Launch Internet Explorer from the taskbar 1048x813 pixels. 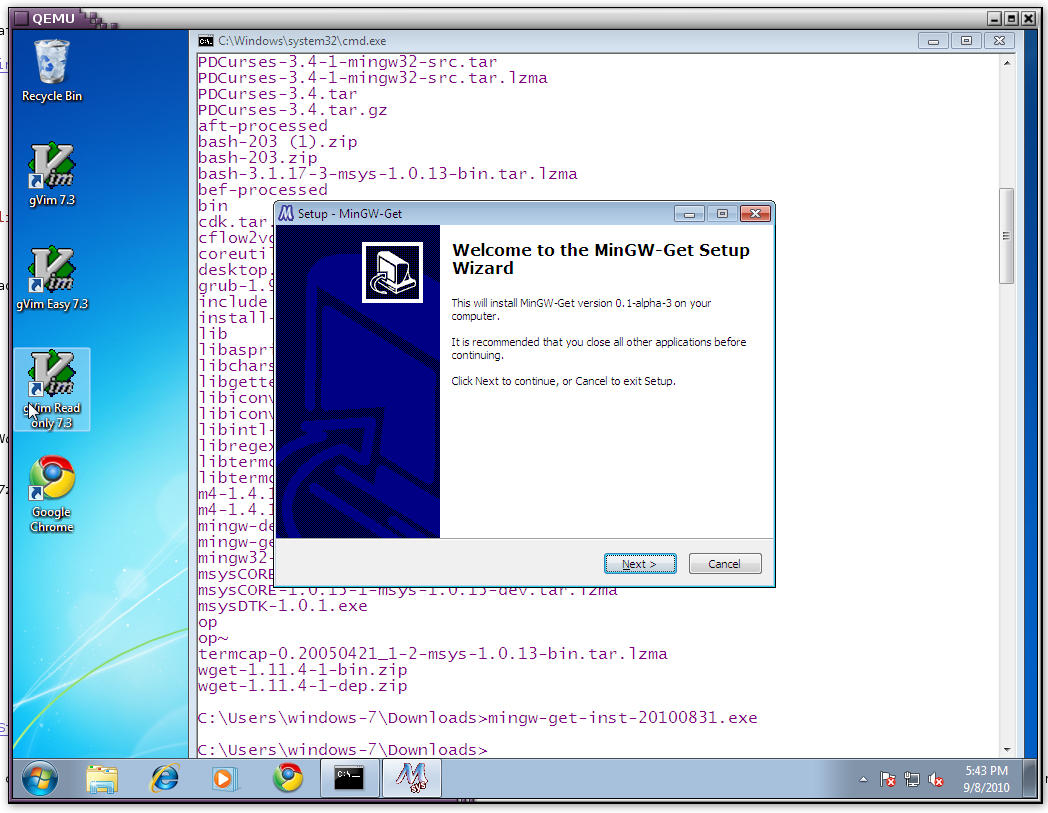(164, 778)
